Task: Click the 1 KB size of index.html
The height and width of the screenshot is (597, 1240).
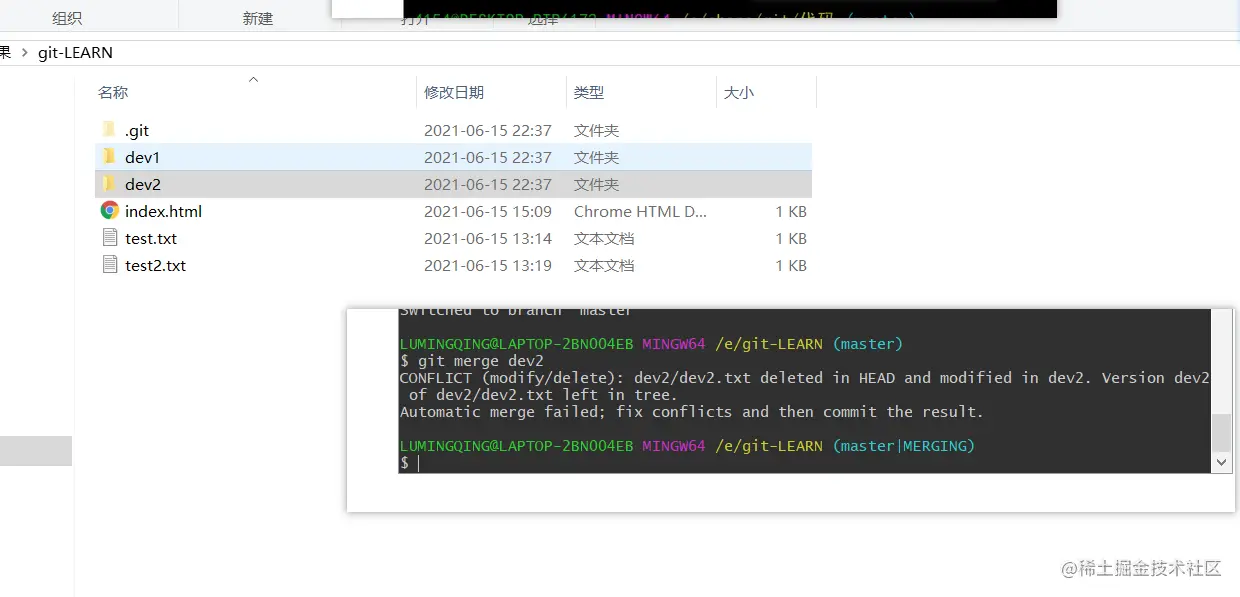Action: (x=791, y=211)
